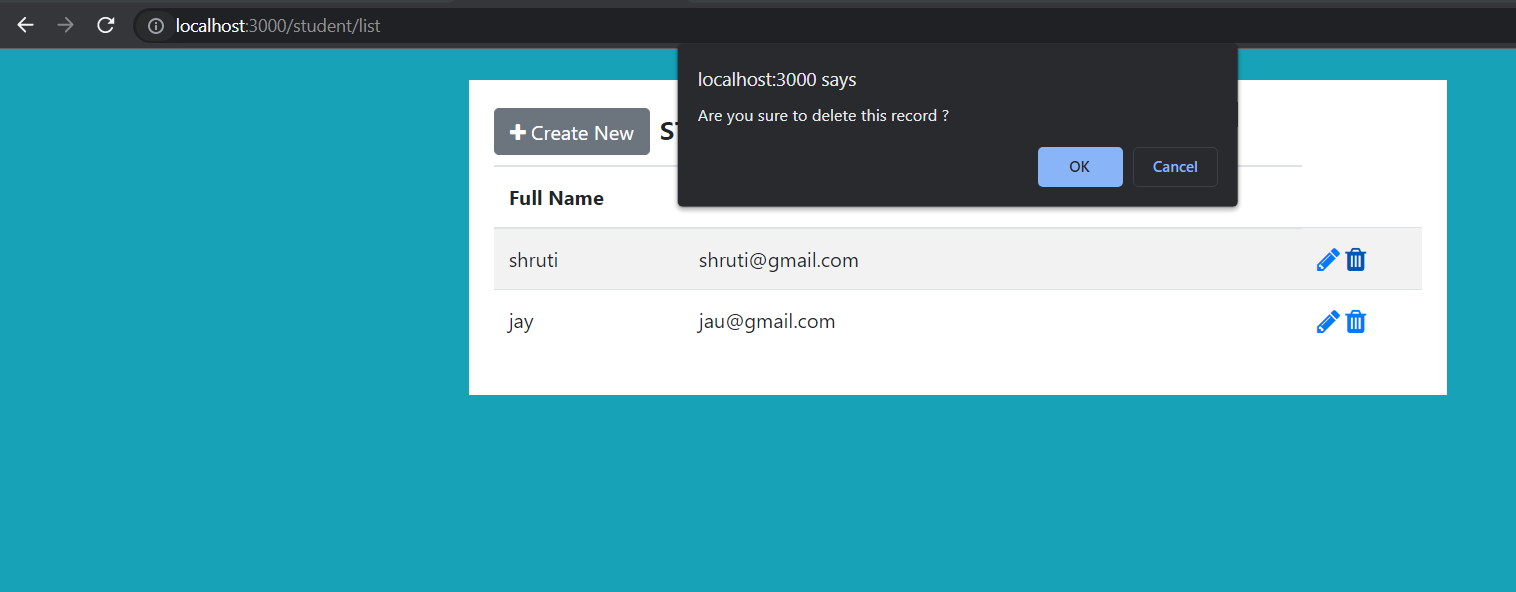Click the jau@gmail.com email cell
Screen dimensions: 1516x592
point(766,322)
